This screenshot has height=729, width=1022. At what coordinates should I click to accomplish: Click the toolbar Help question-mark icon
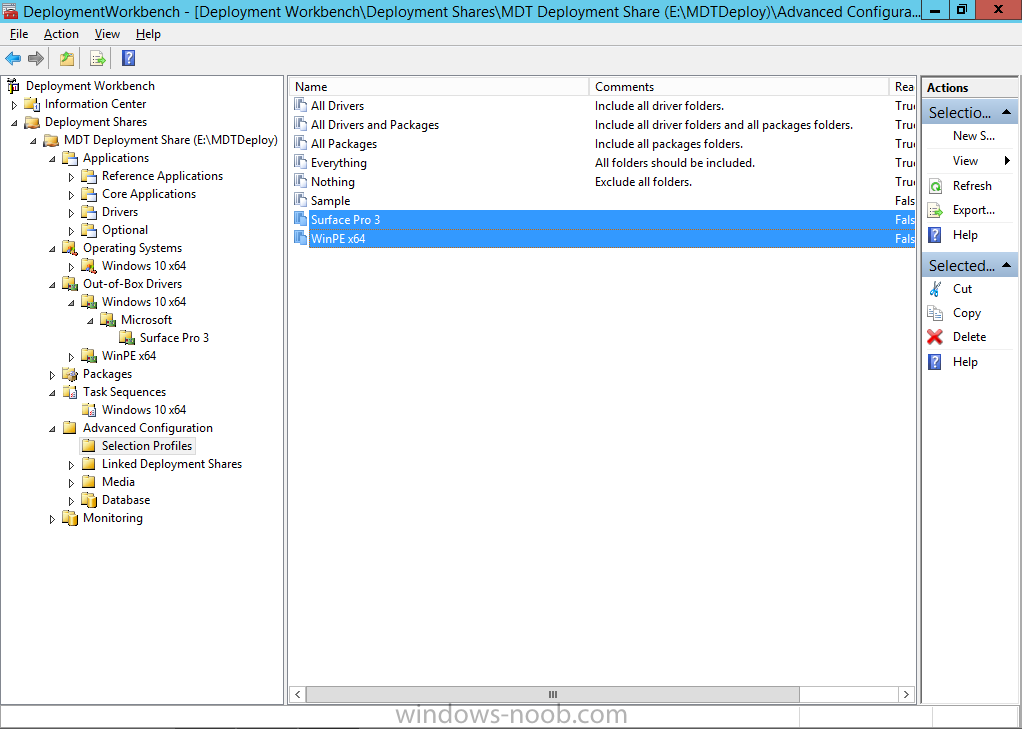[x=128, y=59]
